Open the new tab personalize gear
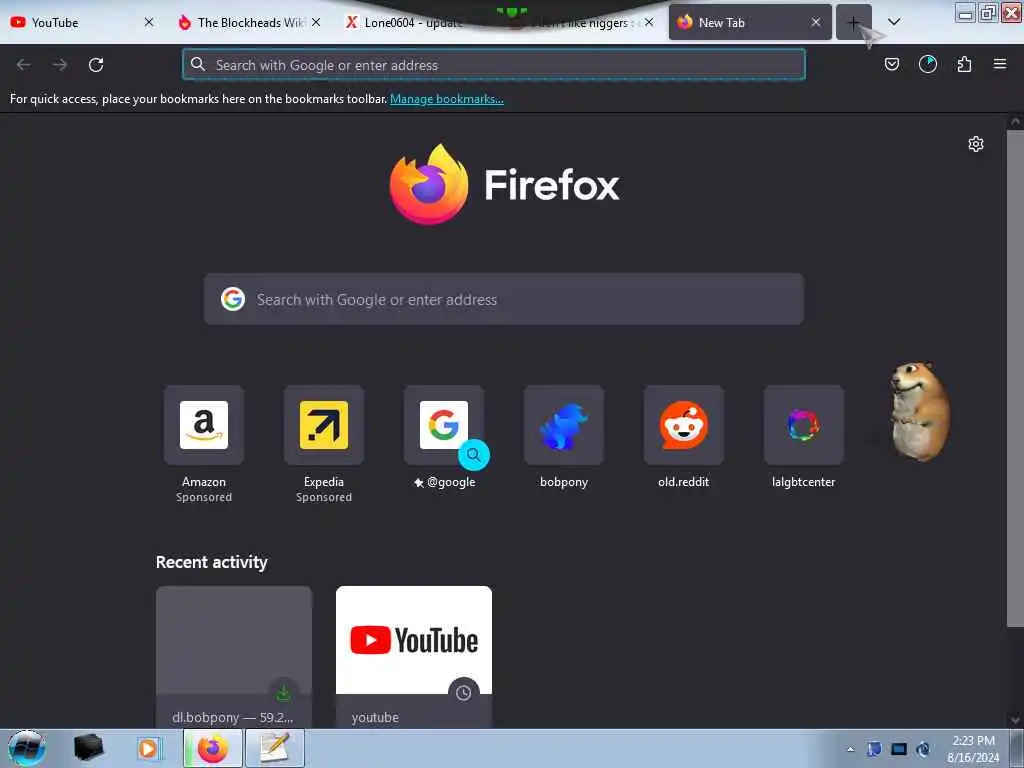The height and width of the screenshot is (768, 1024). coord(976,144)
